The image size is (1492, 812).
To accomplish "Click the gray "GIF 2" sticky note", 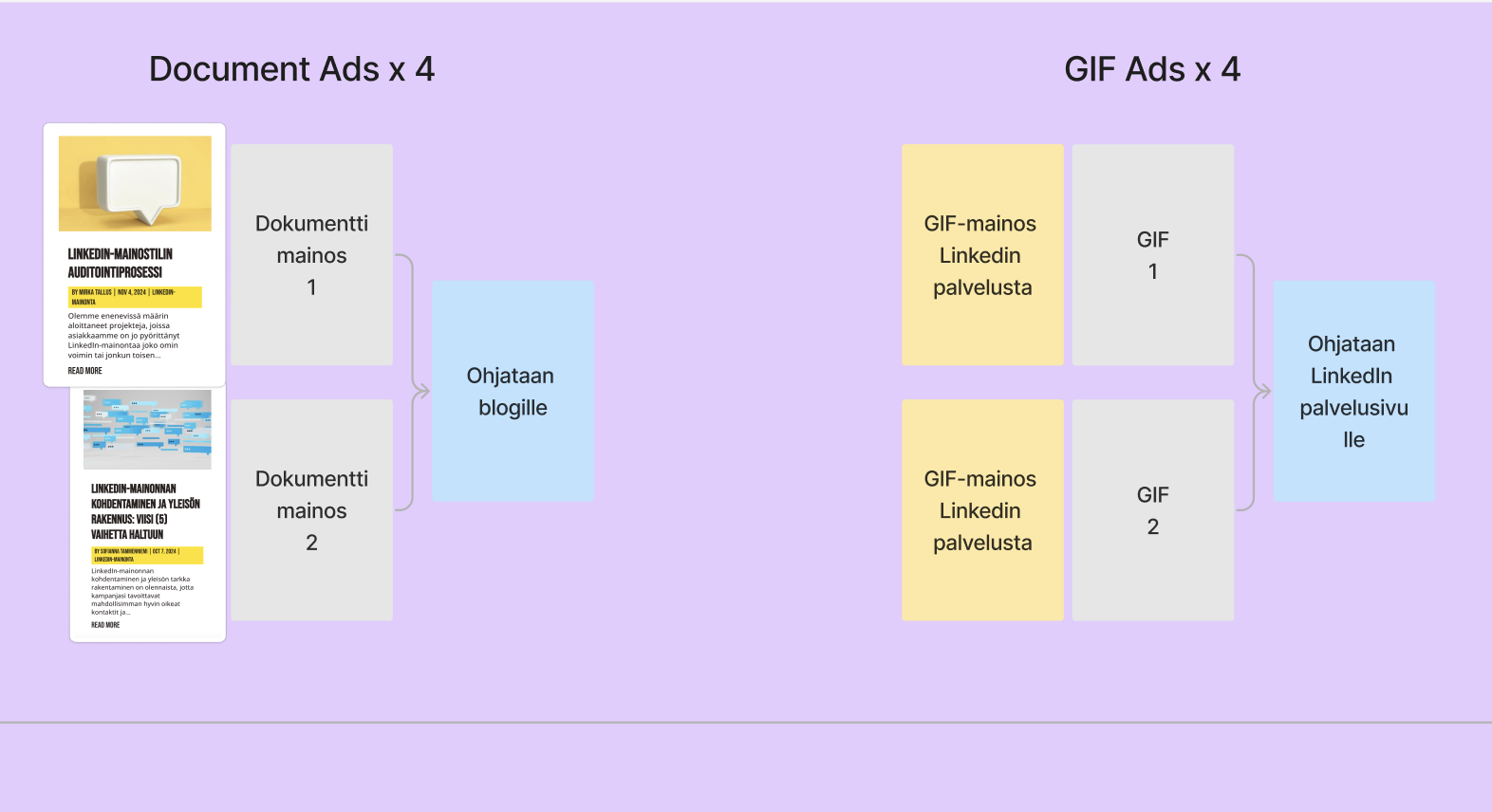I will coord(1152,510).
